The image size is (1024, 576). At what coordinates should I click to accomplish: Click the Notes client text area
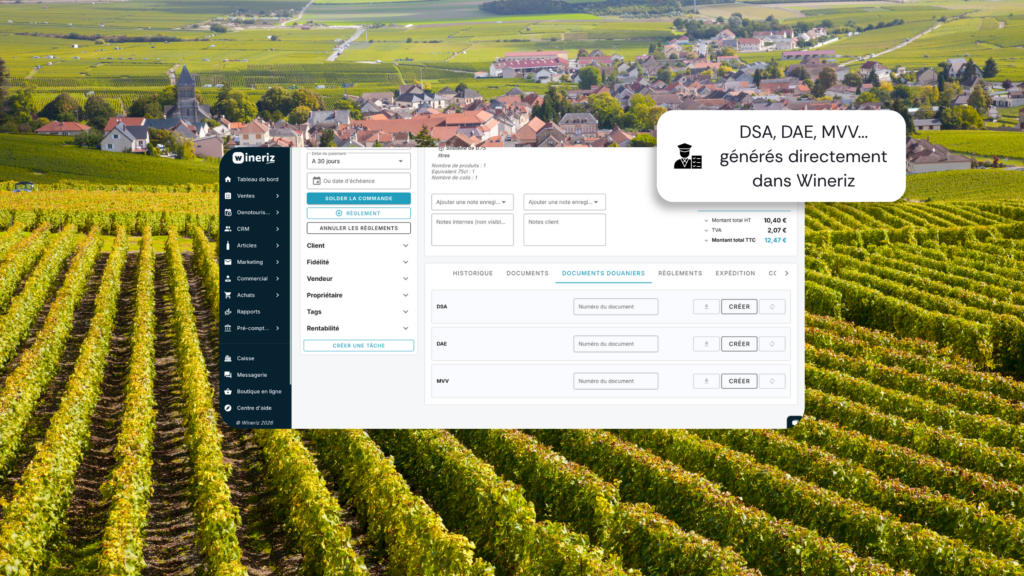click(x=564, y=231)
